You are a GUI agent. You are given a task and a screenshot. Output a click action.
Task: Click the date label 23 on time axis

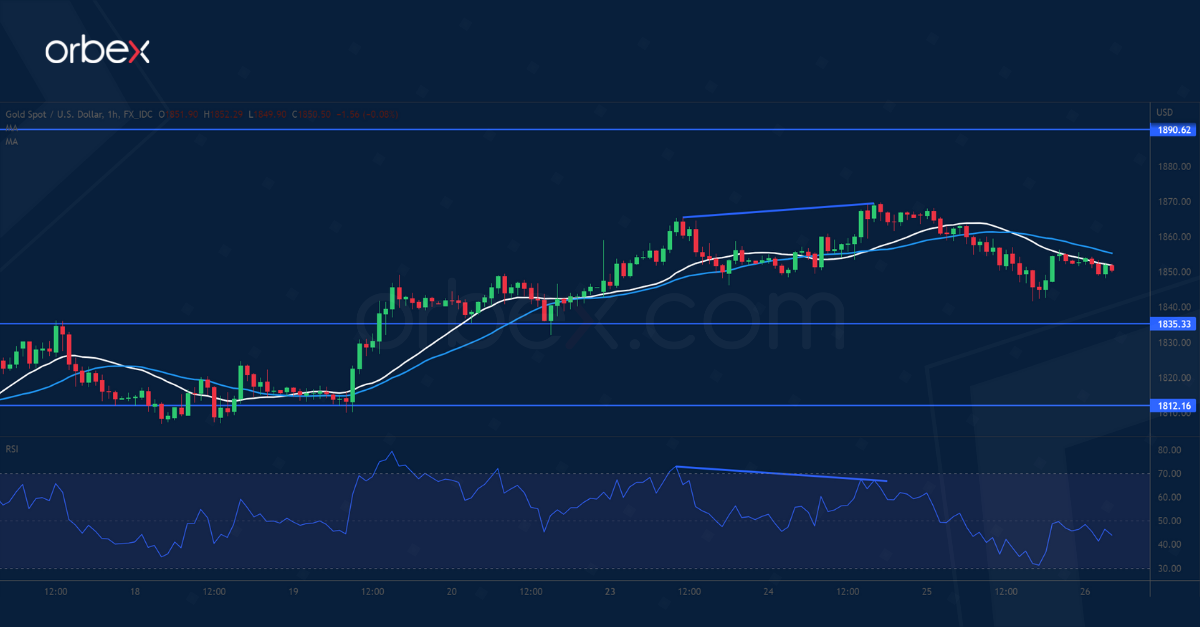click(609, 591)
